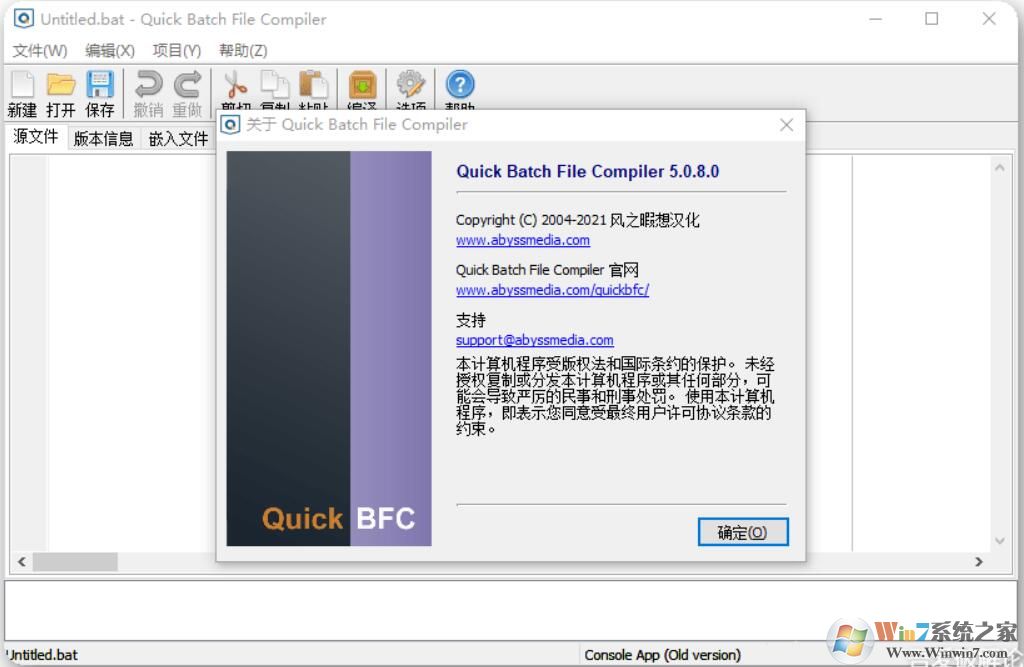Open the 项目 menu

176,50
